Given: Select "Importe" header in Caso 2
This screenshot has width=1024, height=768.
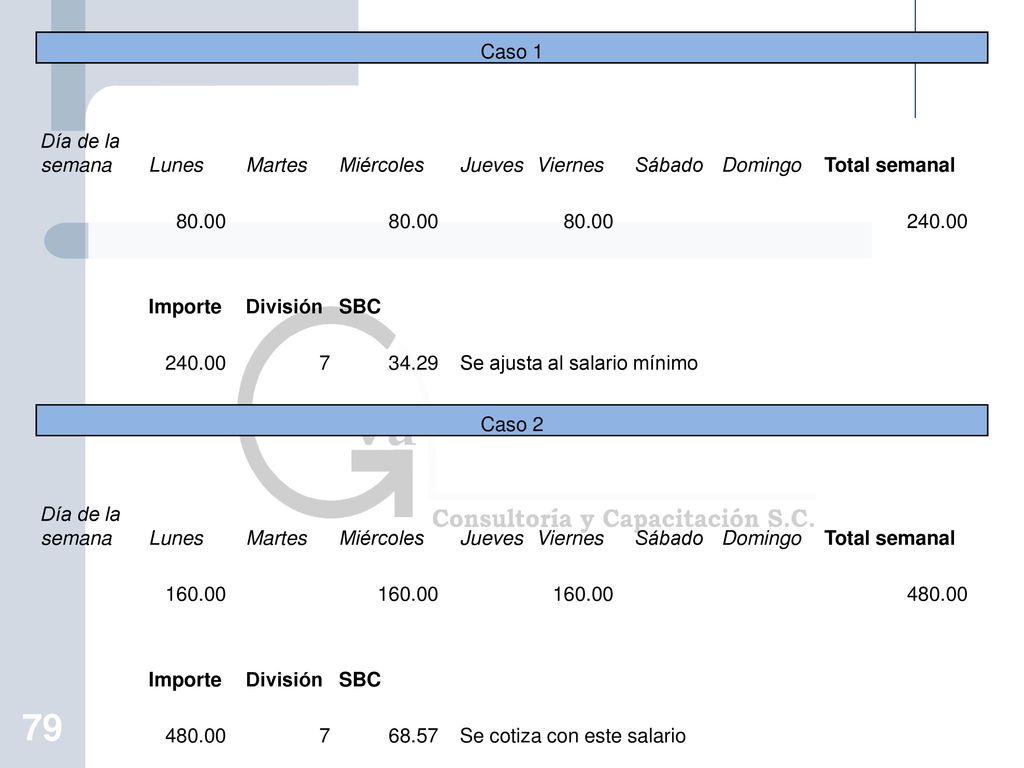Looking at the screenshot, I should click(x=185, y=680).
